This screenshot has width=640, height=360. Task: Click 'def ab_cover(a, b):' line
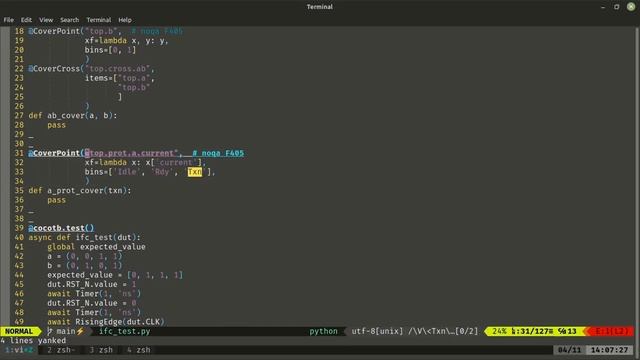click(73, 116)
